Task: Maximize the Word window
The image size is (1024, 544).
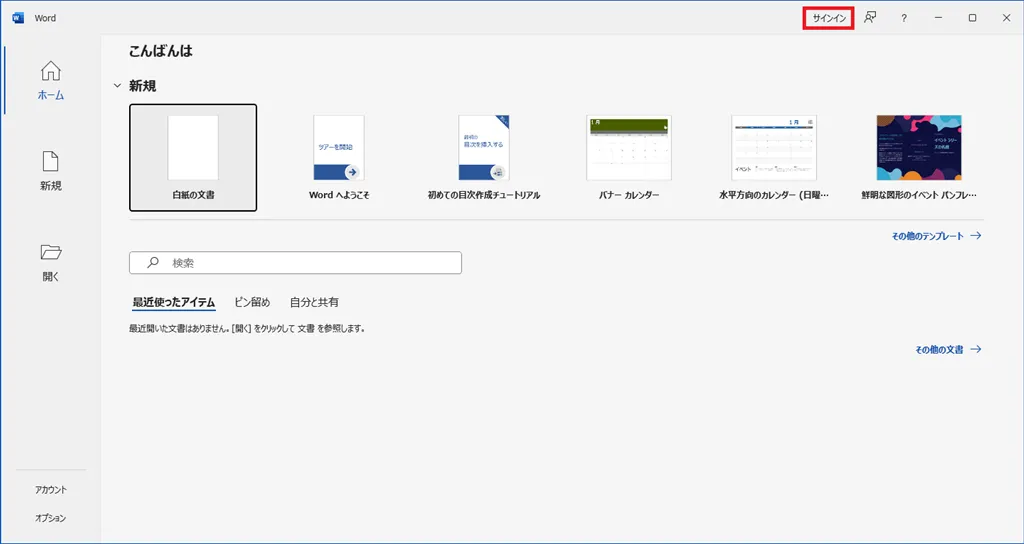Action: [972, 18]
